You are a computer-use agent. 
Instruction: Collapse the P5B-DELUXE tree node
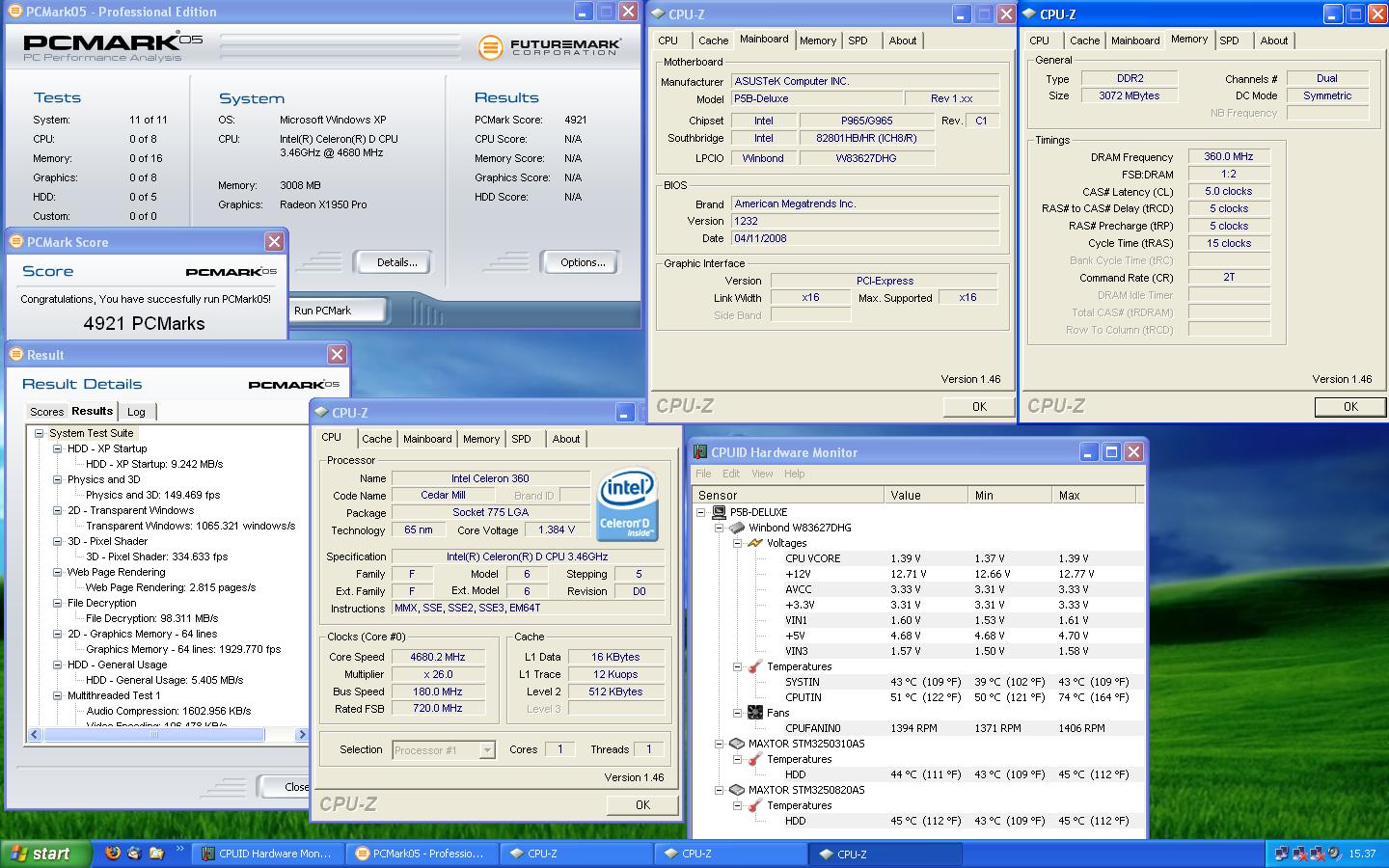coord(701,512)
